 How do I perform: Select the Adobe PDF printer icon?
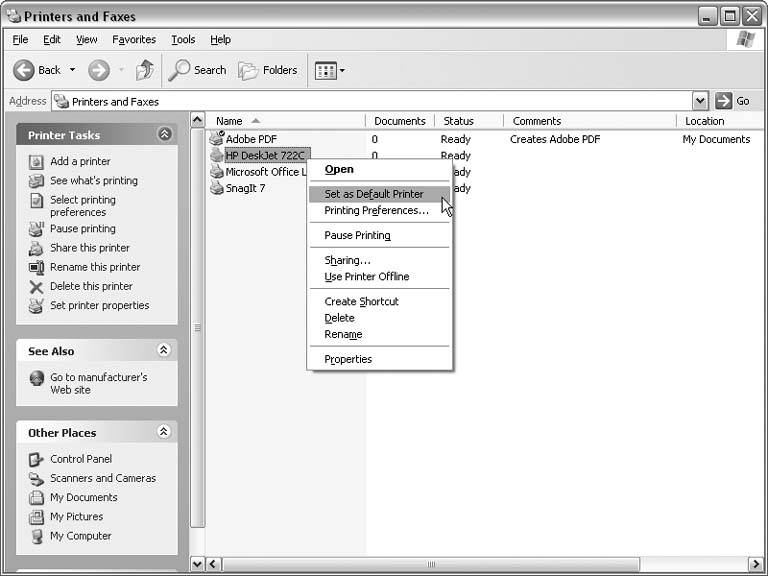[x=216, y=139]
